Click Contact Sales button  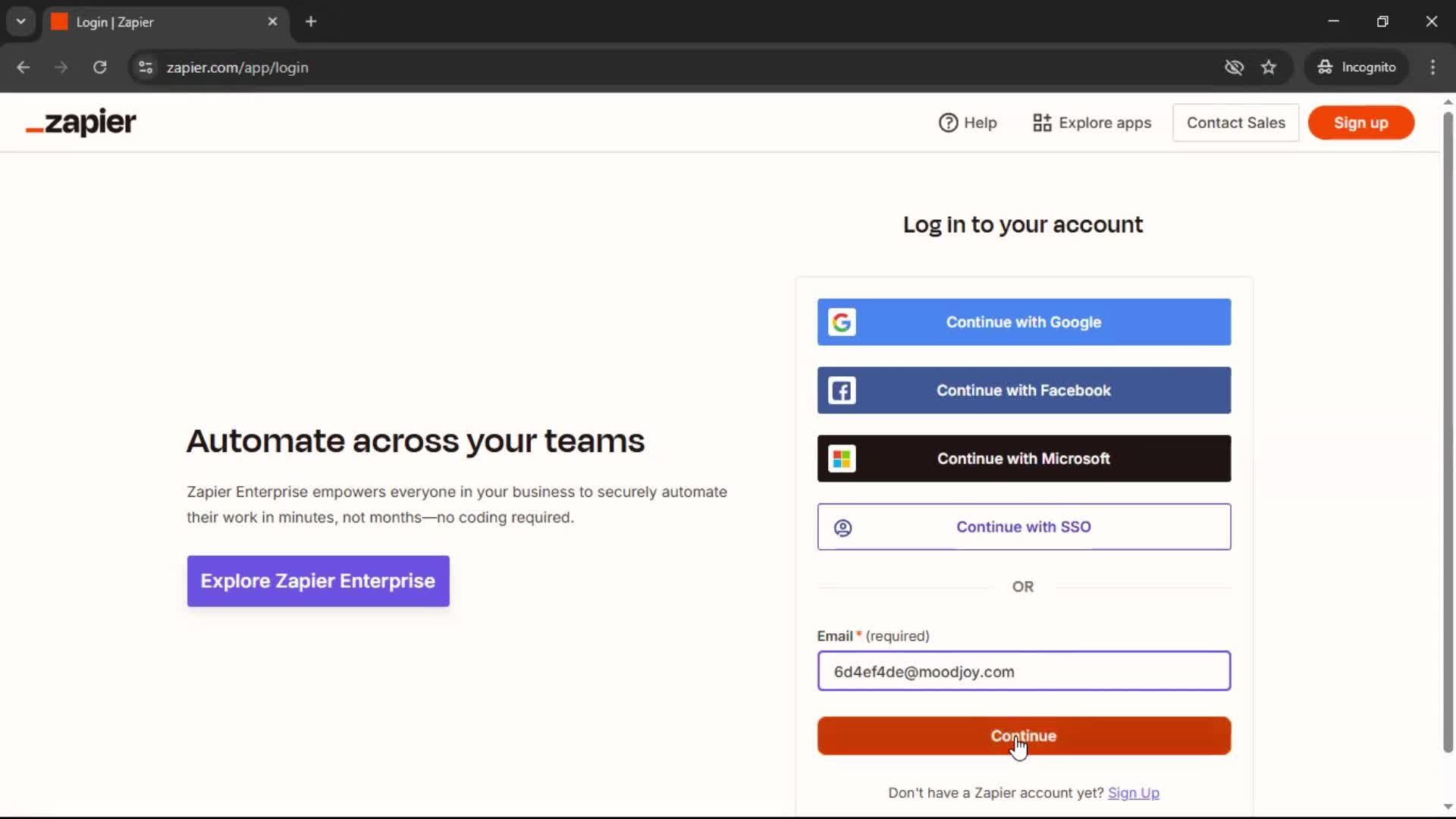click(x=1236, y=123)
